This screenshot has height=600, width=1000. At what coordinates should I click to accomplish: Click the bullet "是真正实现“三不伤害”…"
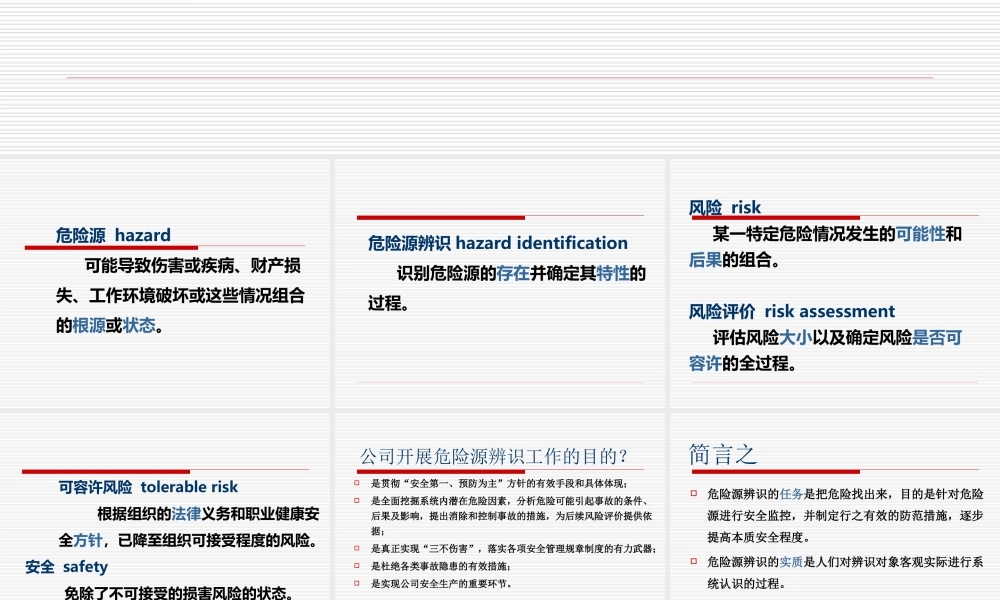click(x=513, y=548)
